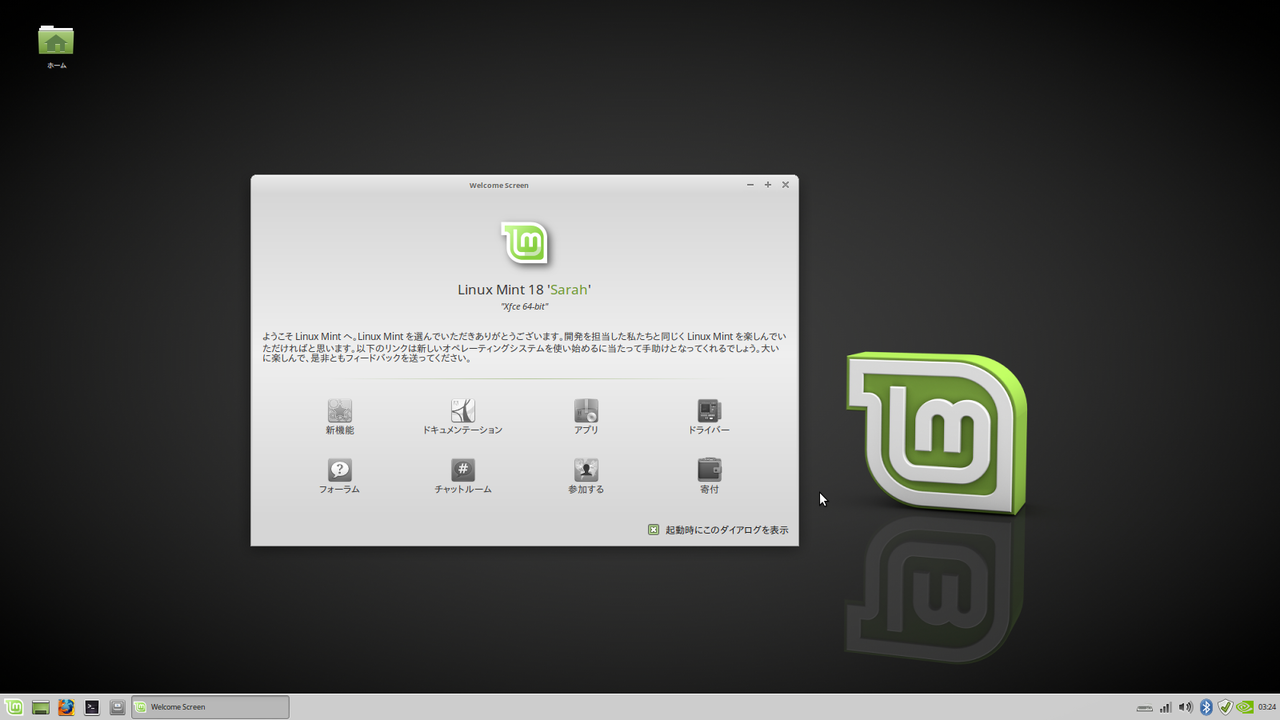Image resolution: width=1280 pixels, height=720 pixels.
Task: Minimize the Welcome Screen window
Action: pyautogui.click(x=750, y=185)
